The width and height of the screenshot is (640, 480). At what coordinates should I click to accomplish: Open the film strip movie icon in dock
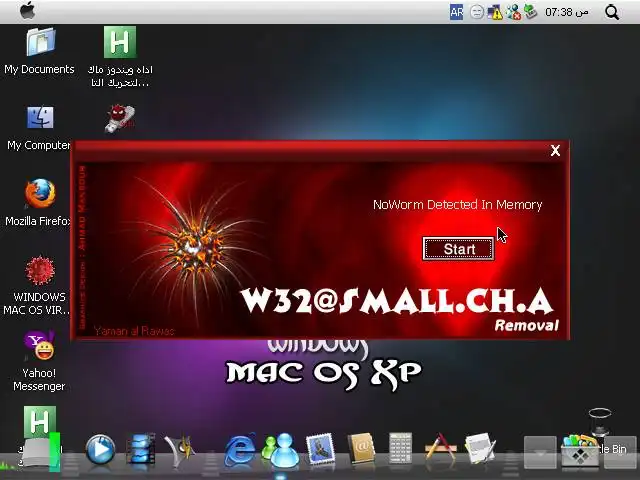[x=141, y=449]
